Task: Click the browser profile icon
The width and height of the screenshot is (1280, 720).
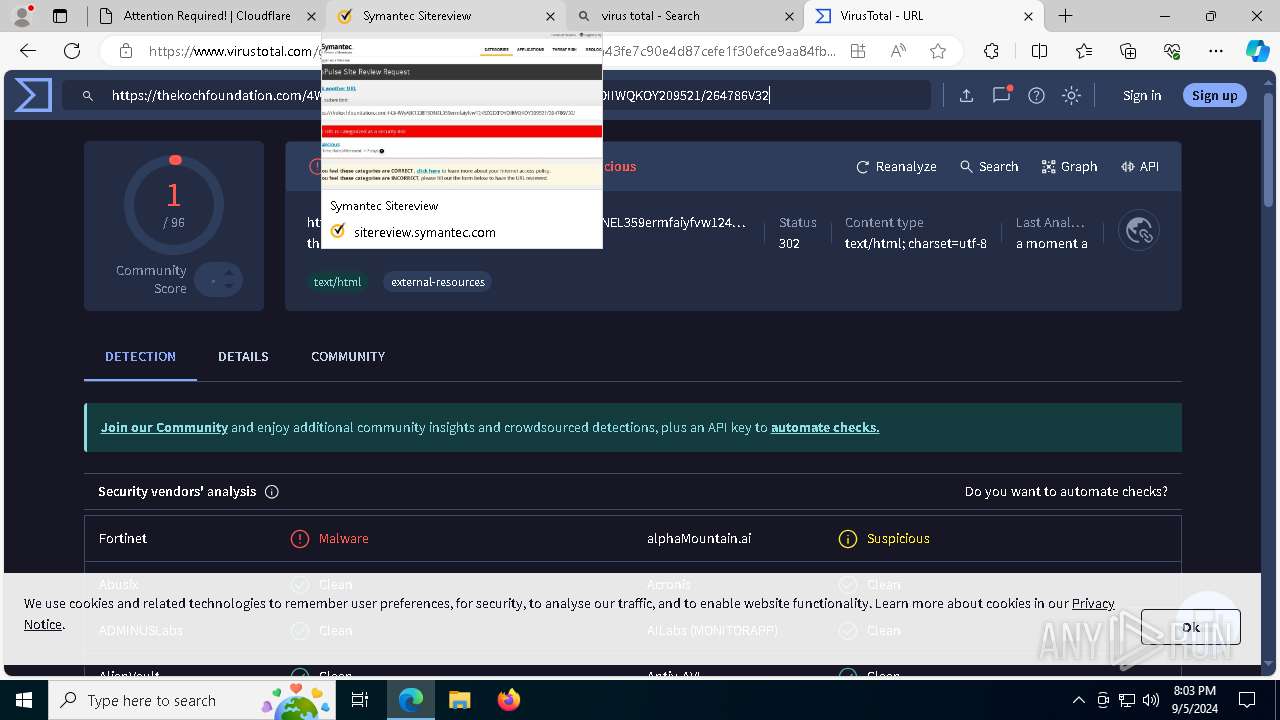Action: 22,16
